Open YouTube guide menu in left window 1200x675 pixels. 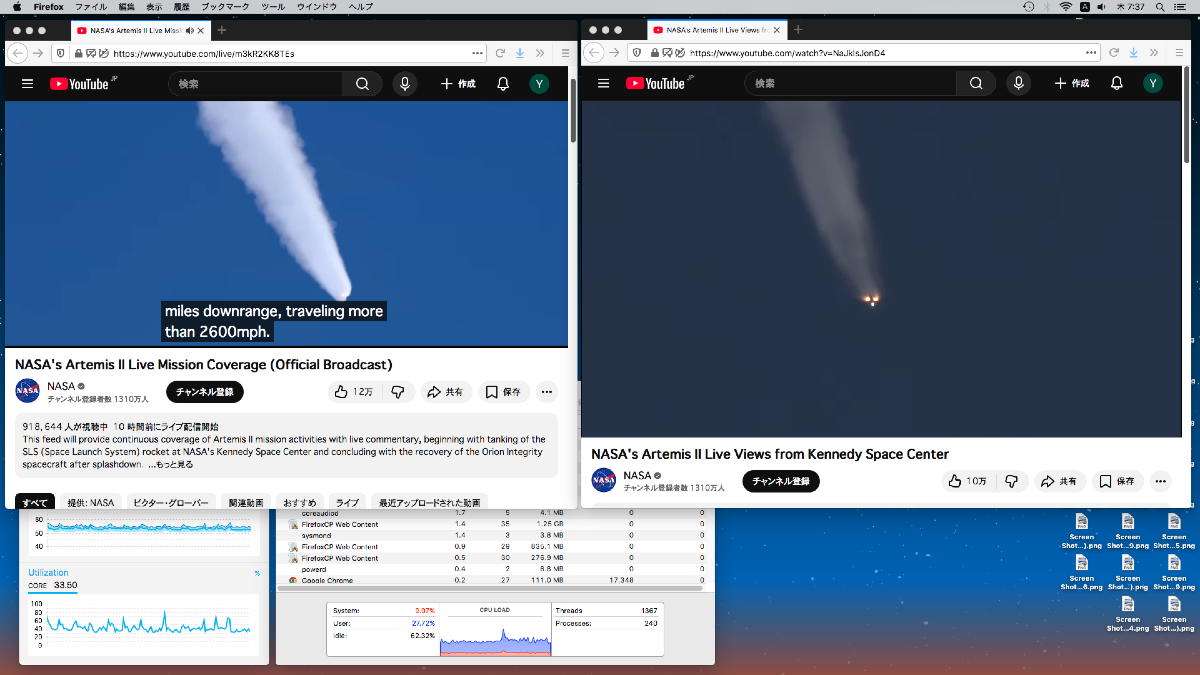(x=27, y=84)
